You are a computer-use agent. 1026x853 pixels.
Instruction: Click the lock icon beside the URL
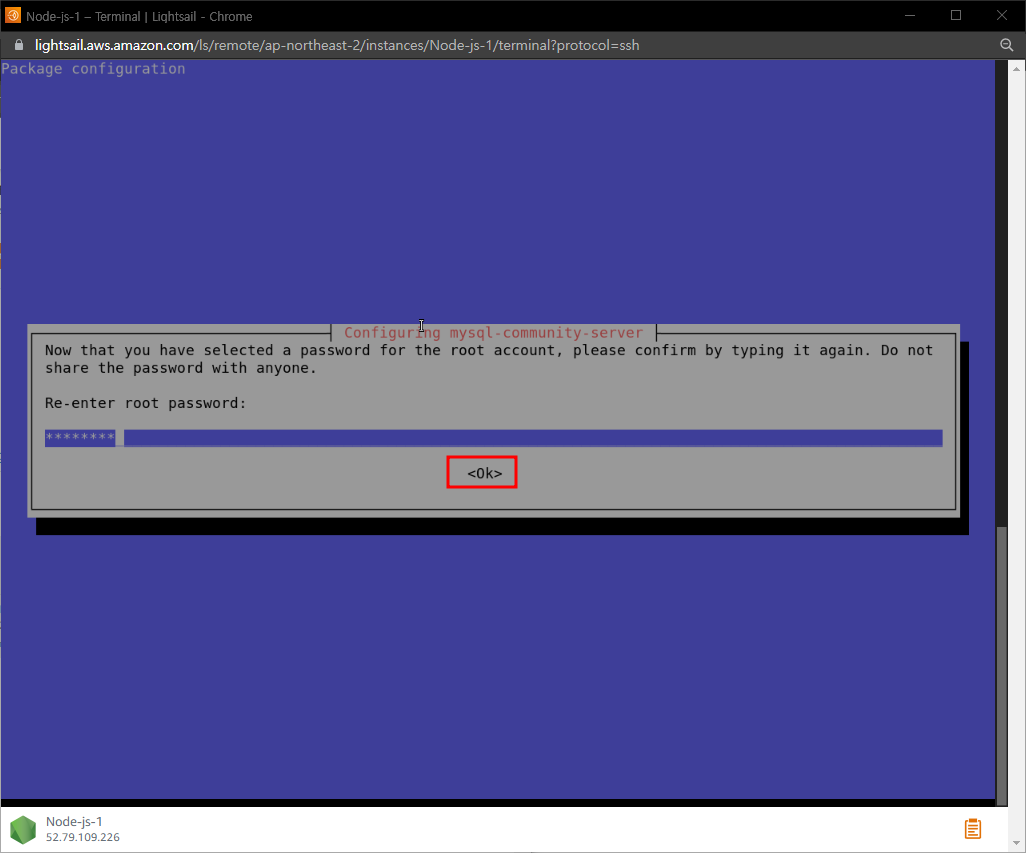point(19,45)
